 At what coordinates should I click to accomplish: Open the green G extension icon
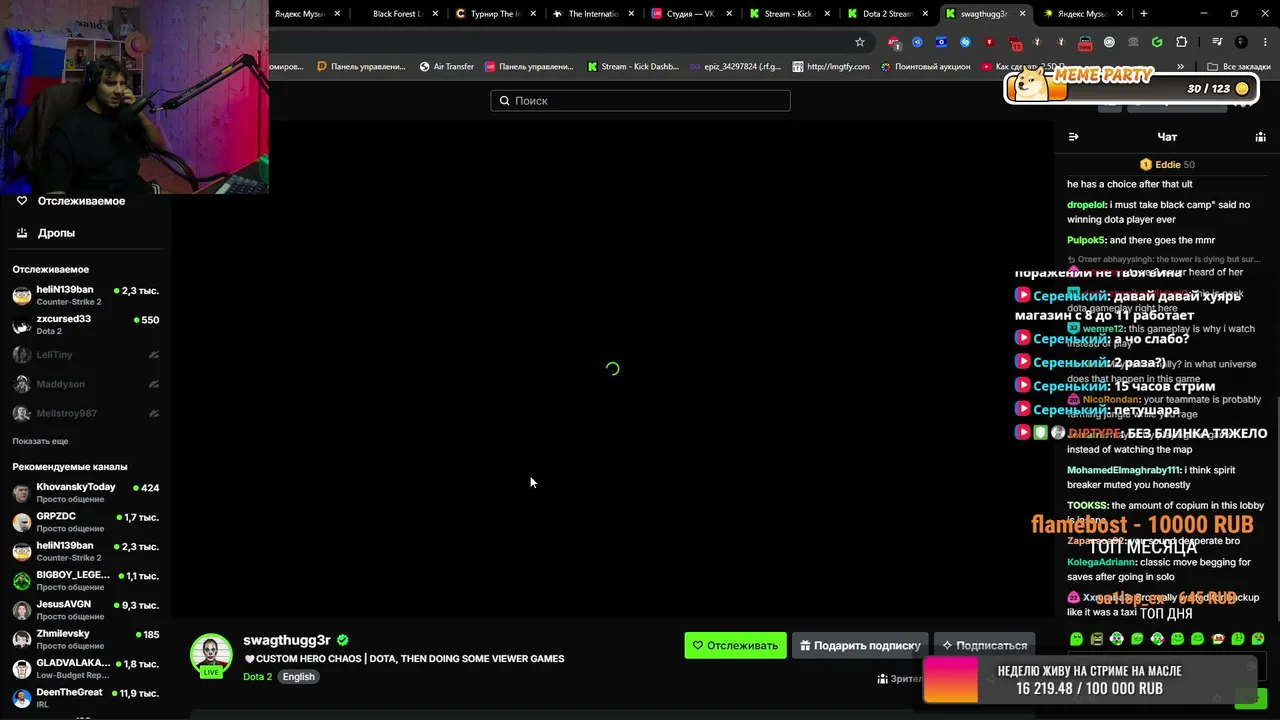click(x=1157, y=42)
